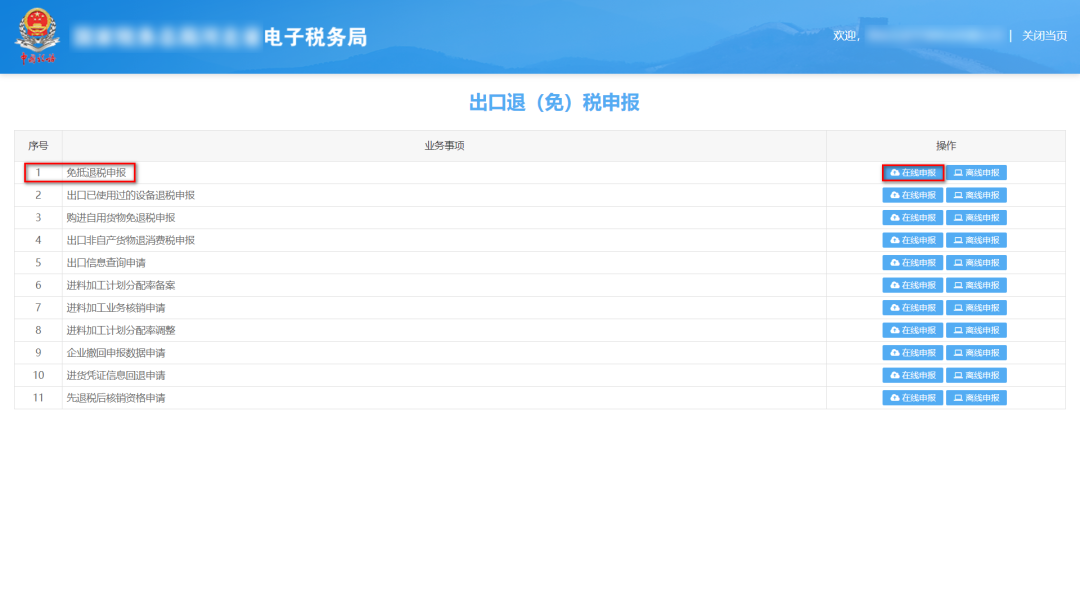Open 离线申报 for 出口已使用过的设备退税申报
Viewport: 1080px width, 608px height.
976,196
